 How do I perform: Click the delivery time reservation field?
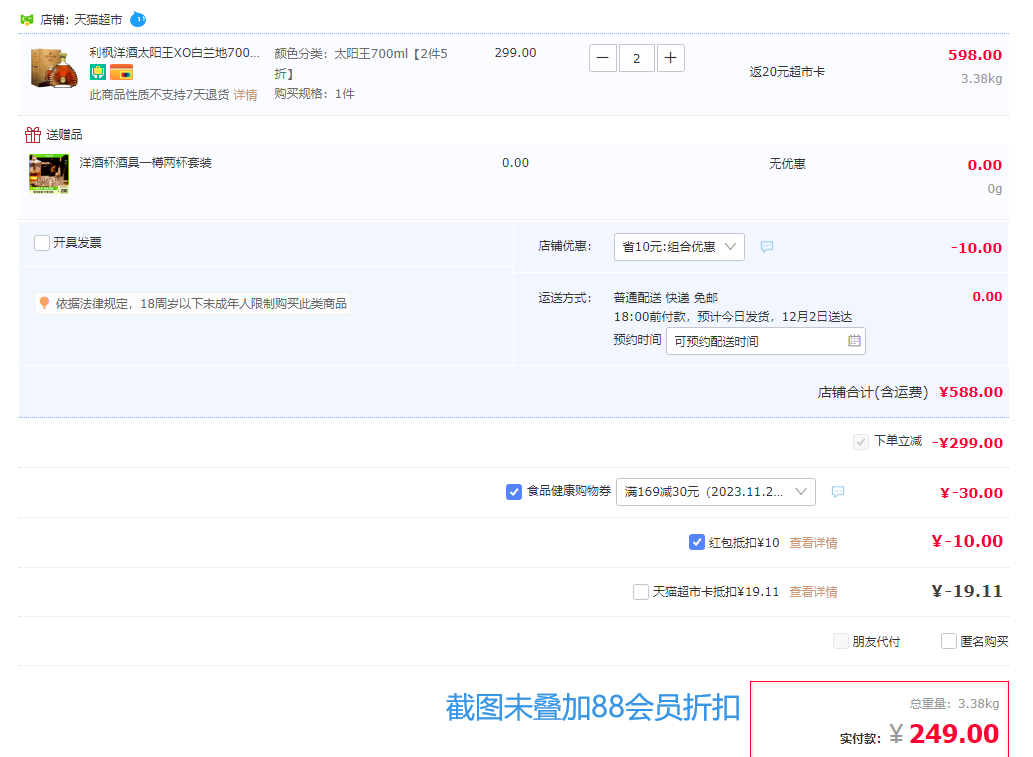point(766,341)
